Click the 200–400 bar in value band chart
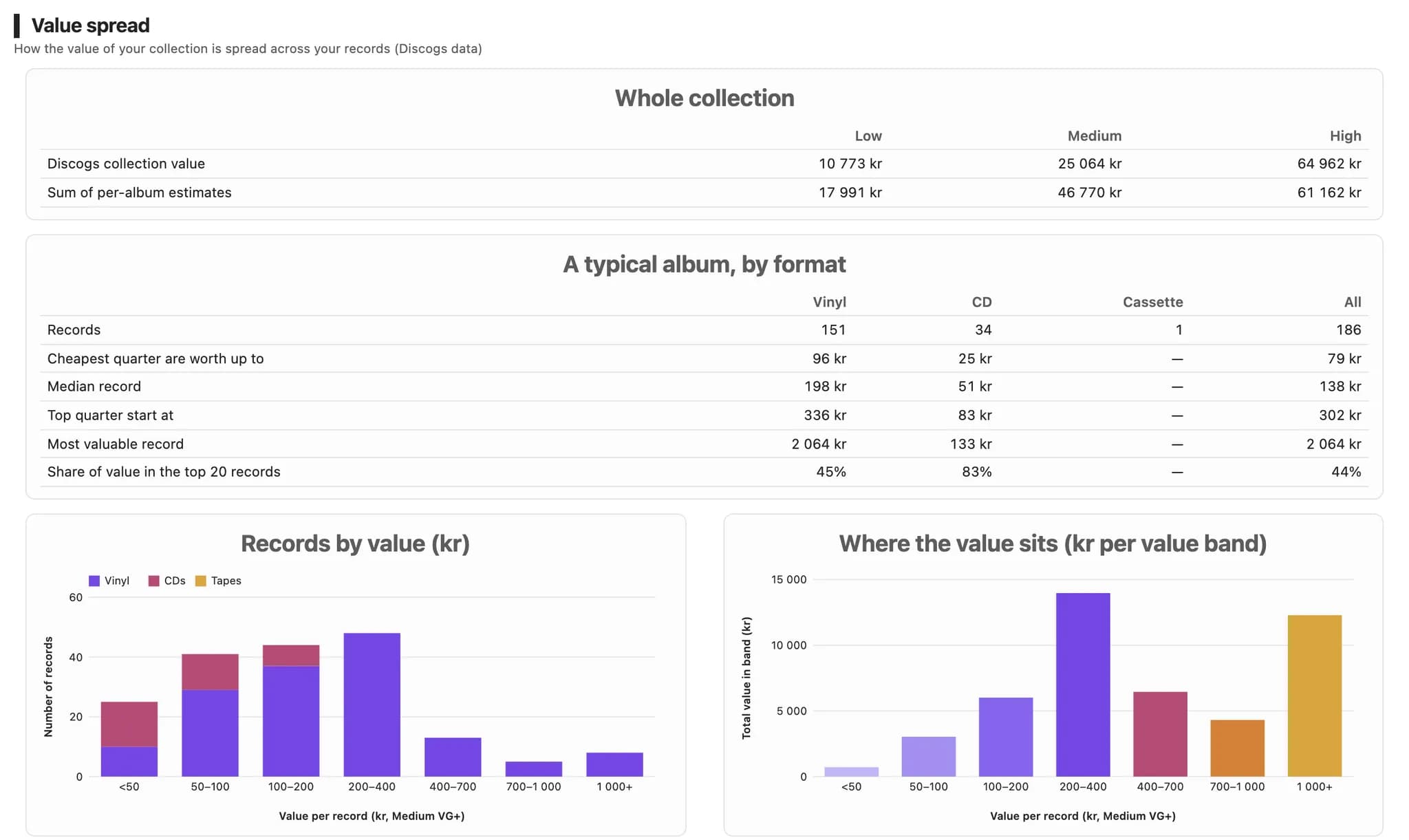The image size is (1409, 840). (1083, 685)
